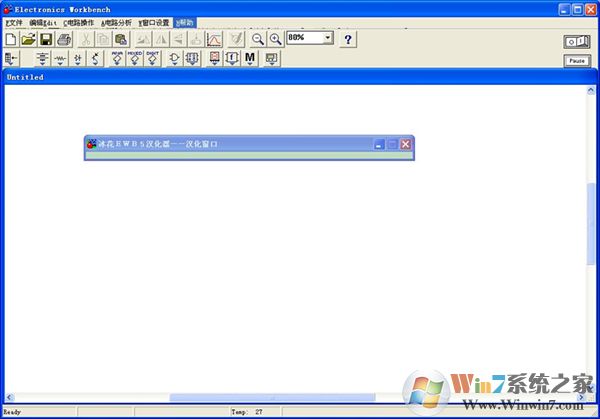Viewport: 600px width, 419px height.
Task: Click the vertical scrollbar thumb
Action: tap(591, 224)
